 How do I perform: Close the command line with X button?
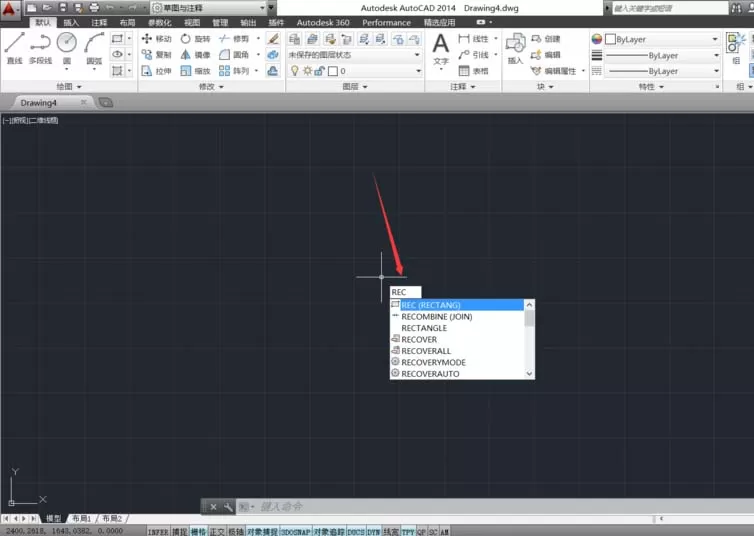(x=214, y=507)
